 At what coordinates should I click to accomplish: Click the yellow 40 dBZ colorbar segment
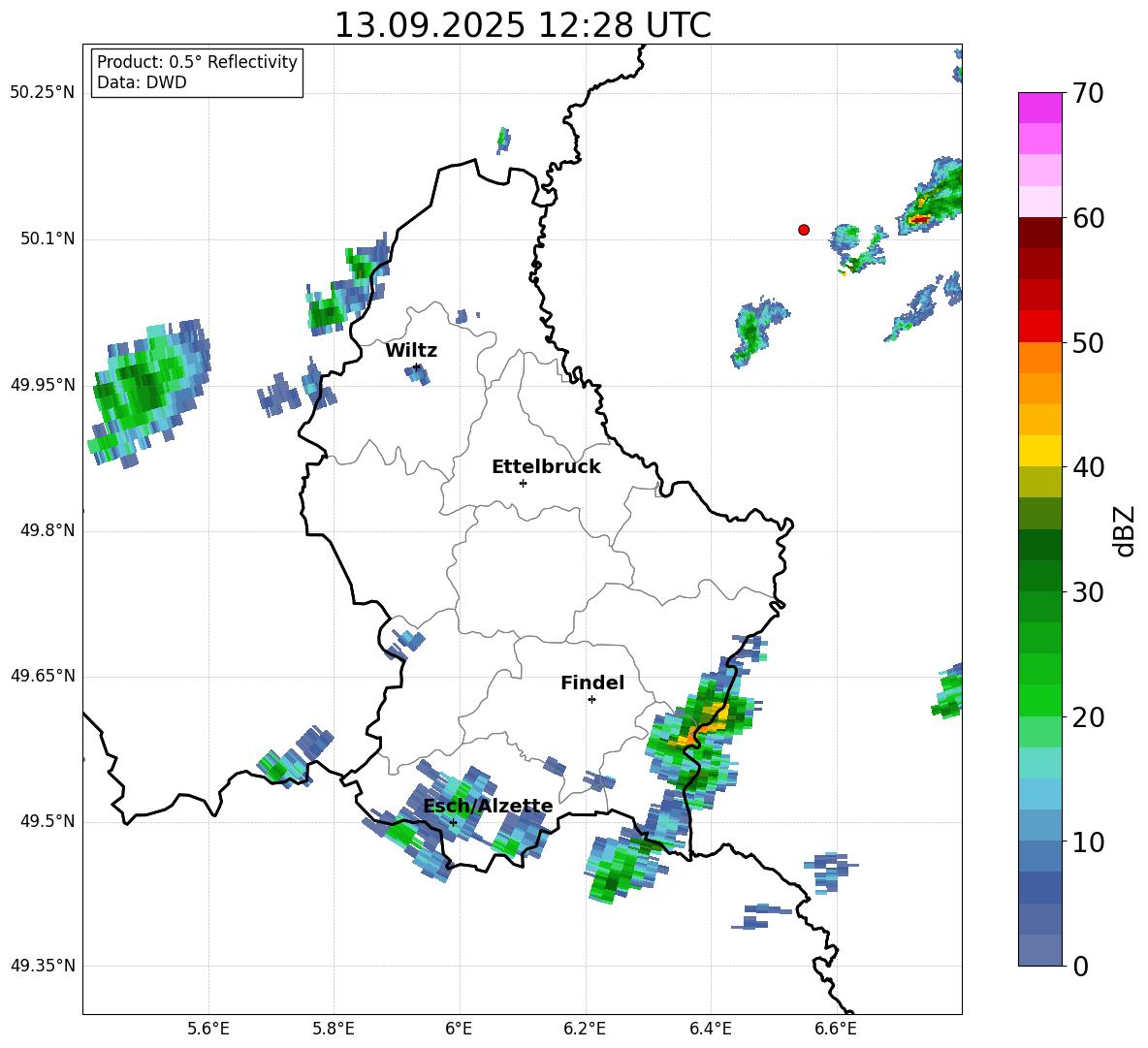(1039, 451)
